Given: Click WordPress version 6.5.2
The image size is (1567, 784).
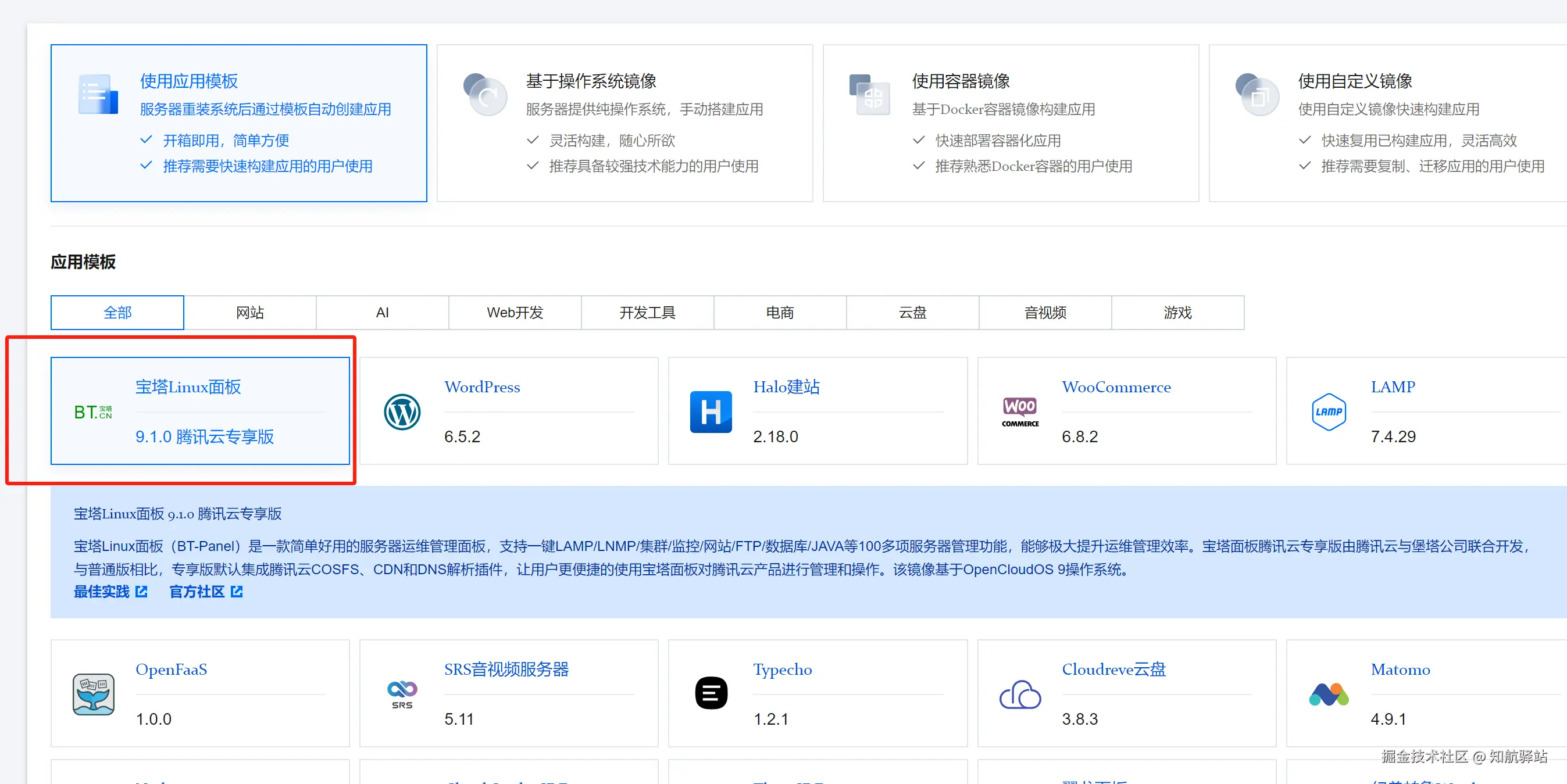Looking at the screenshot, I should 462,436.
